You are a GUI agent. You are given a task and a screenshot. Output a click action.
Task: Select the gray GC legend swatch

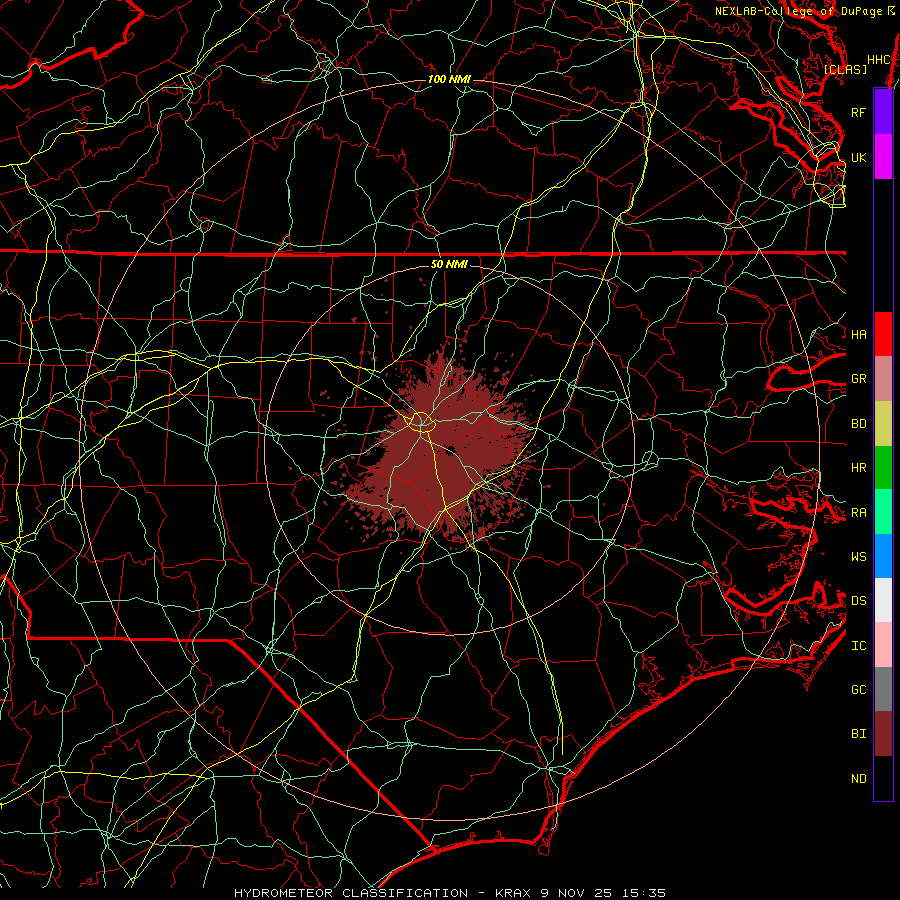click(883, 689)
